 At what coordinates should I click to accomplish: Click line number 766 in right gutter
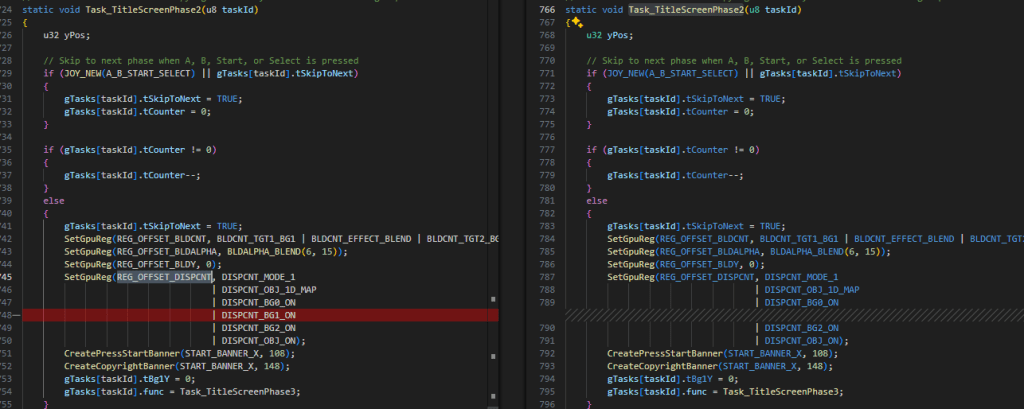[x=548, y=9]
